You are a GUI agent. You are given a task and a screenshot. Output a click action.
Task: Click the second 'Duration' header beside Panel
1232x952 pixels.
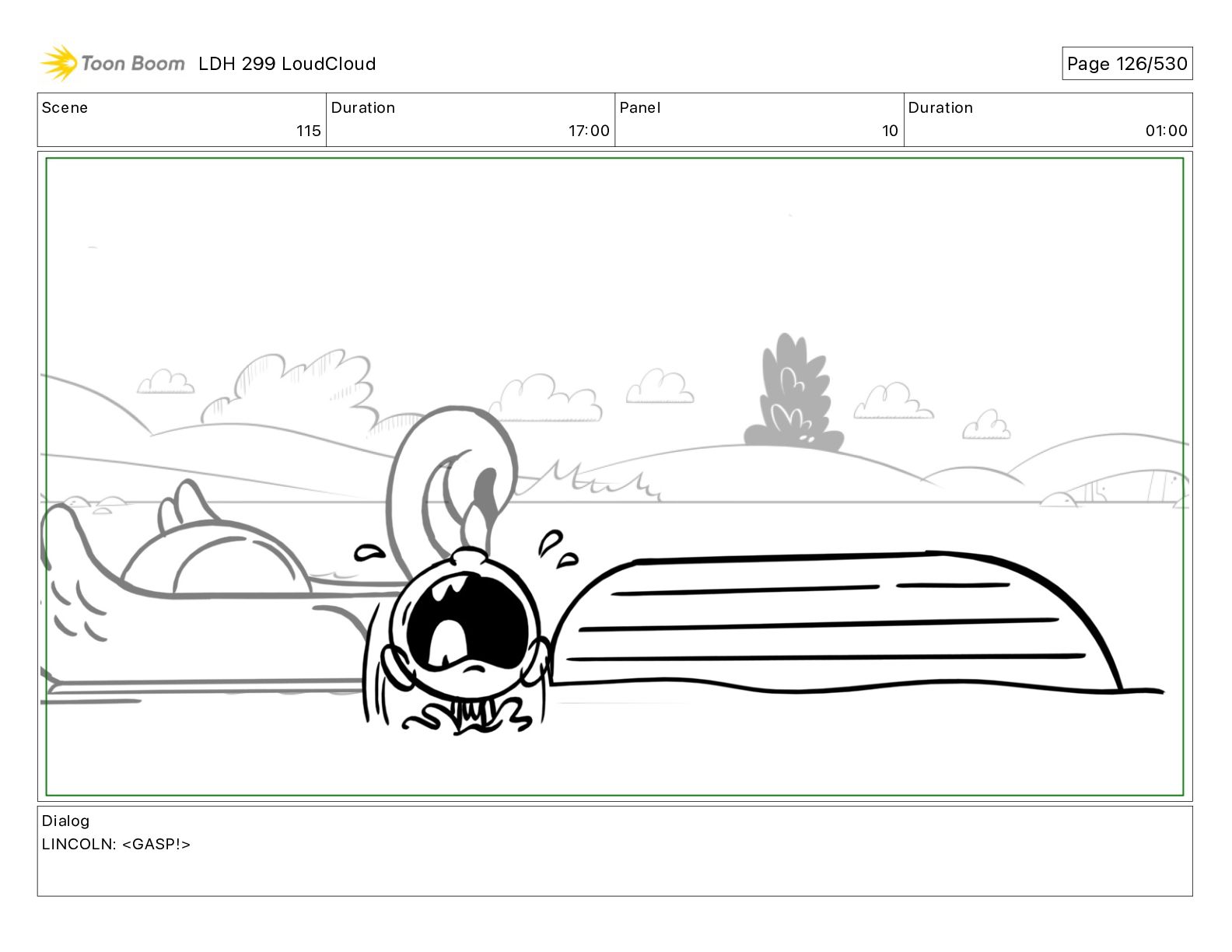[940, 107]
